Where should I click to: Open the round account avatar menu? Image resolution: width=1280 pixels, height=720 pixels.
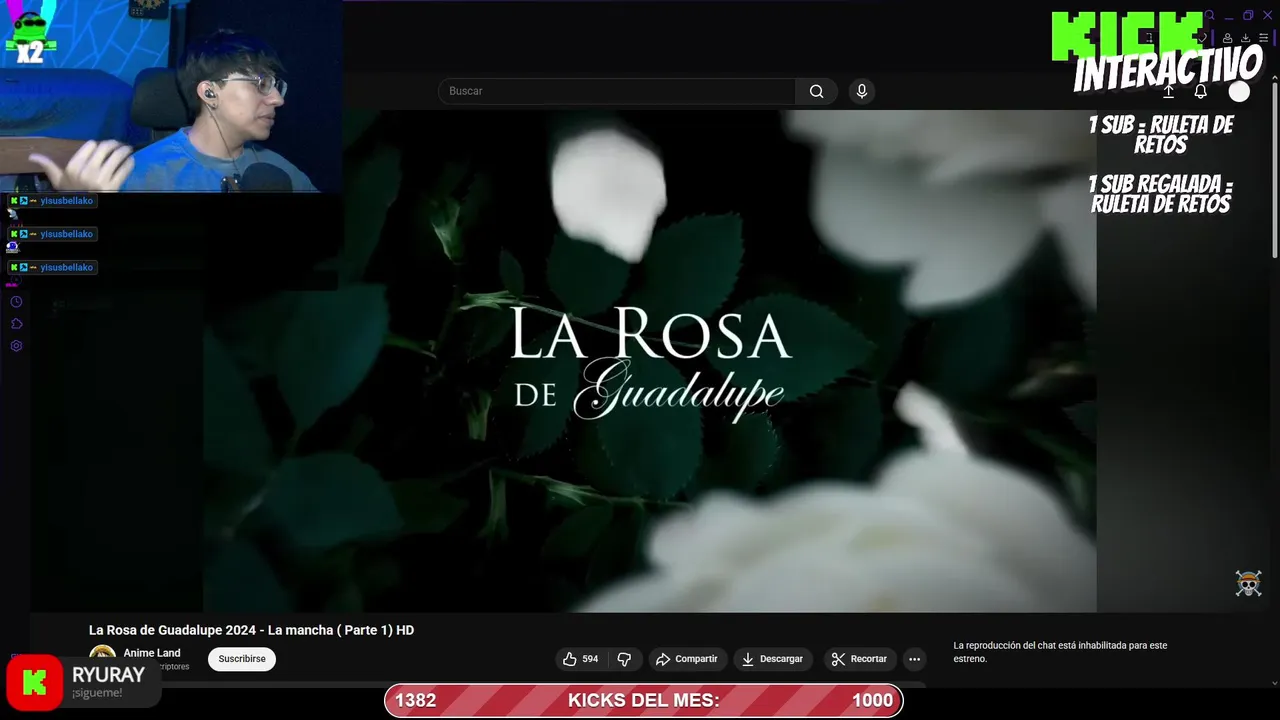pos(1239,91)
